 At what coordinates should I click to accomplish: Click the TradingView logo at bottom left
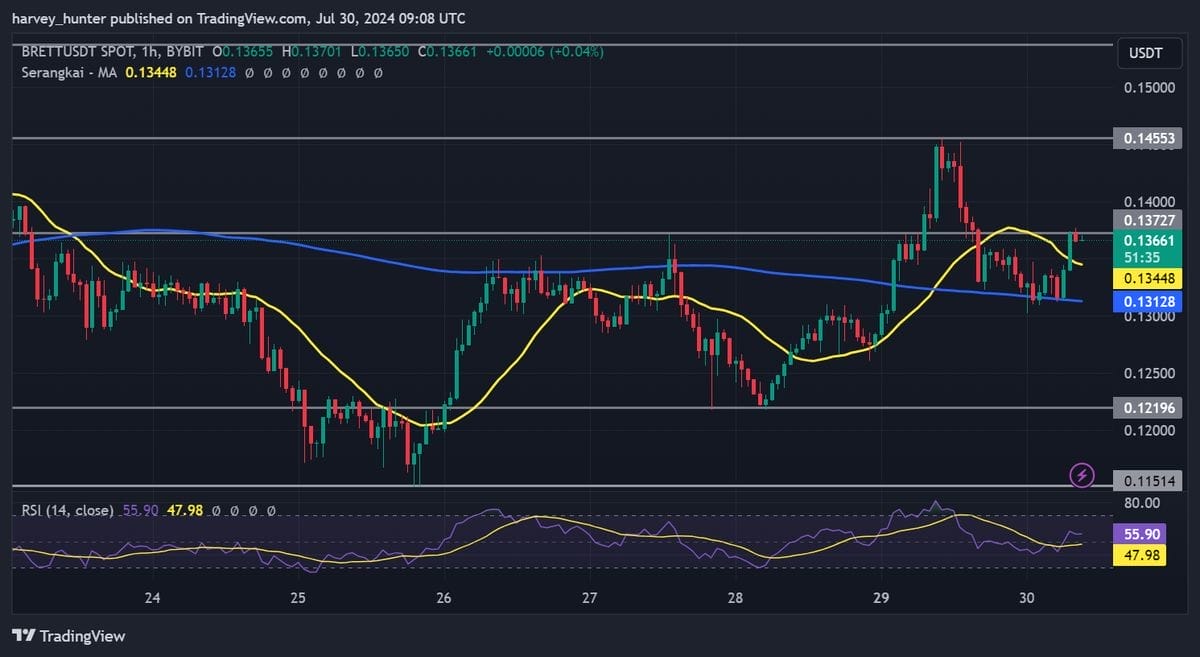pyautogui.click(x=69, y=635)
